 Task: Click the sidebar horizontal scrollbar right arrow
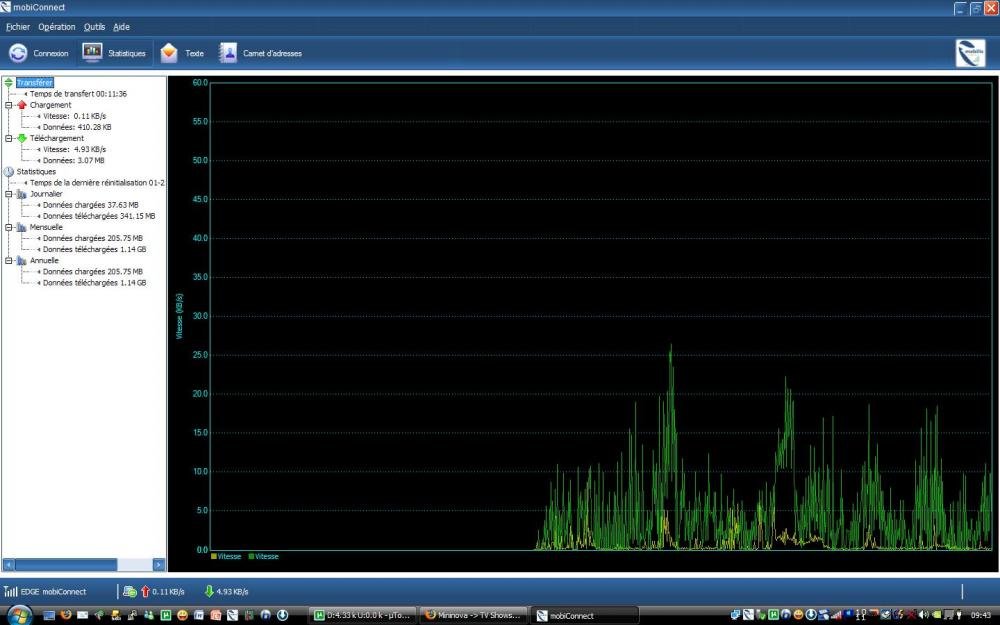[x=159, y=564]
